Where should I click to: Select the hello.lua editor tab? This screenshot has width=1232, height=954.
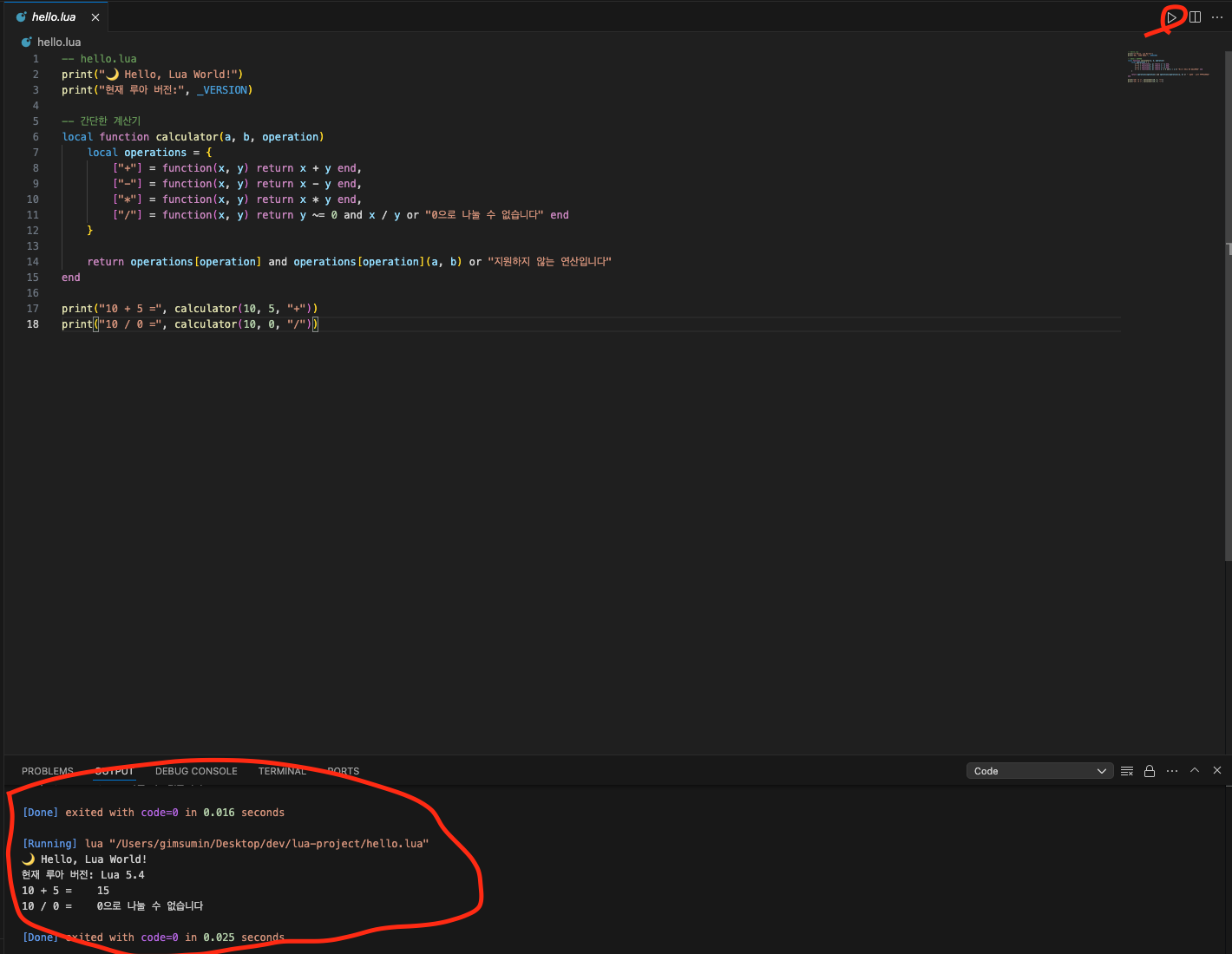point(56,17)
